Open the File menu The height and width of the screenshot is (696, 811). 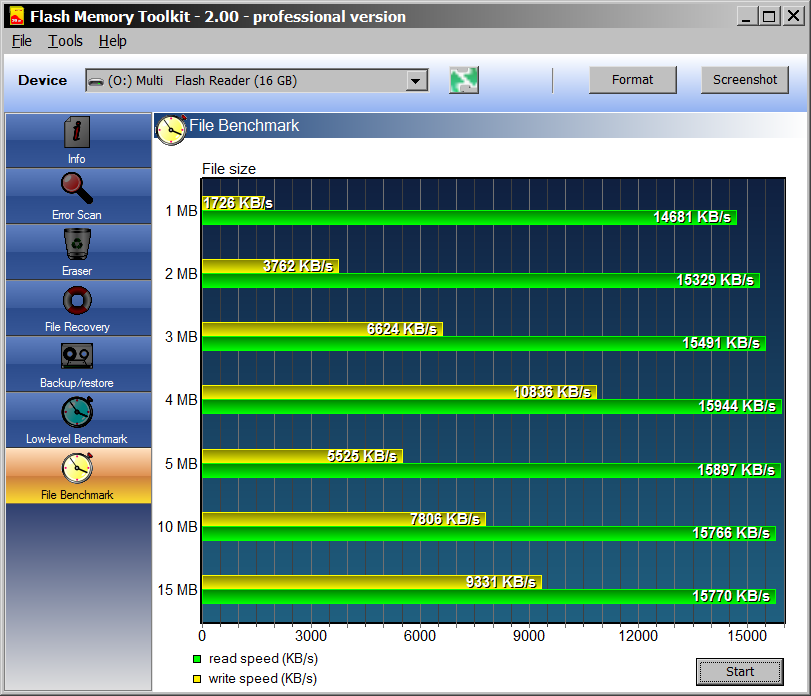22,41
